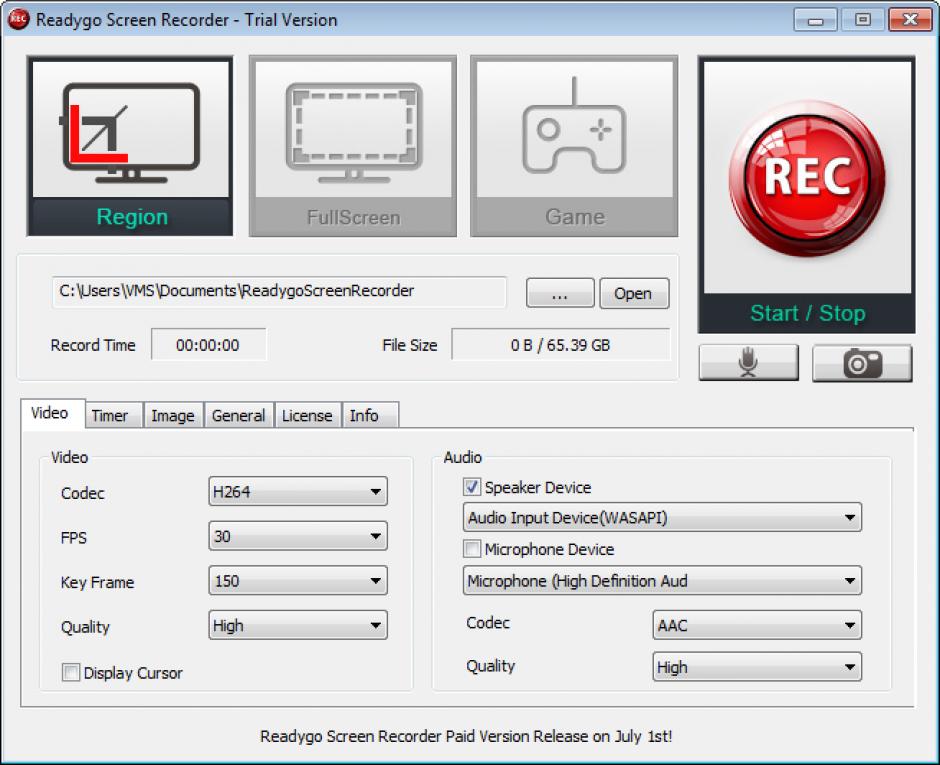This screenshot has width=940, height=765.
Task: Enable the Display Cursor checkbox
Action: 70,672
